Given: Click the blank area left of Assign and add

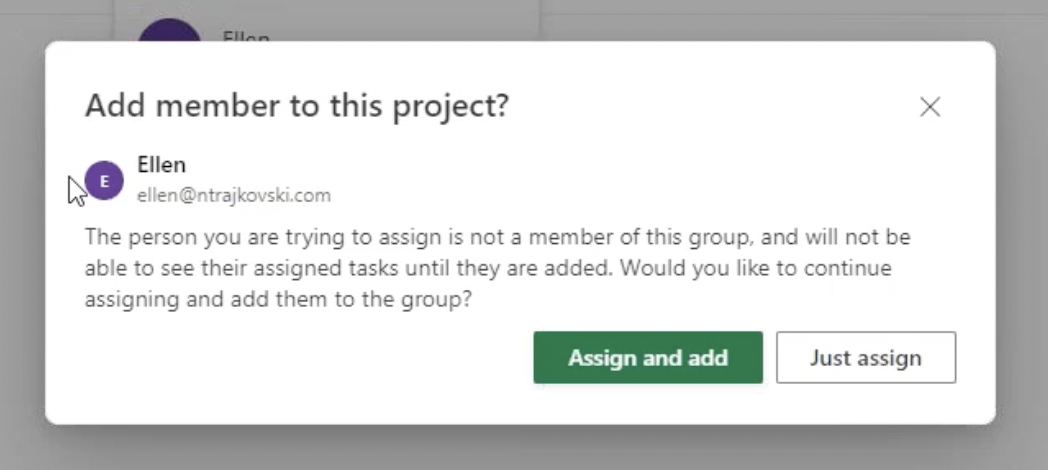Looking at the screenshot, I should [300, 358].
